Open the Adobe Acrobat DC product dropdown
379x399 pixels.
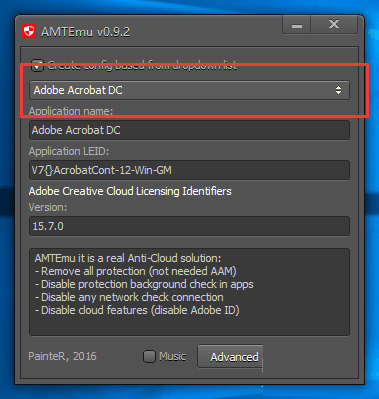(189, 90)
